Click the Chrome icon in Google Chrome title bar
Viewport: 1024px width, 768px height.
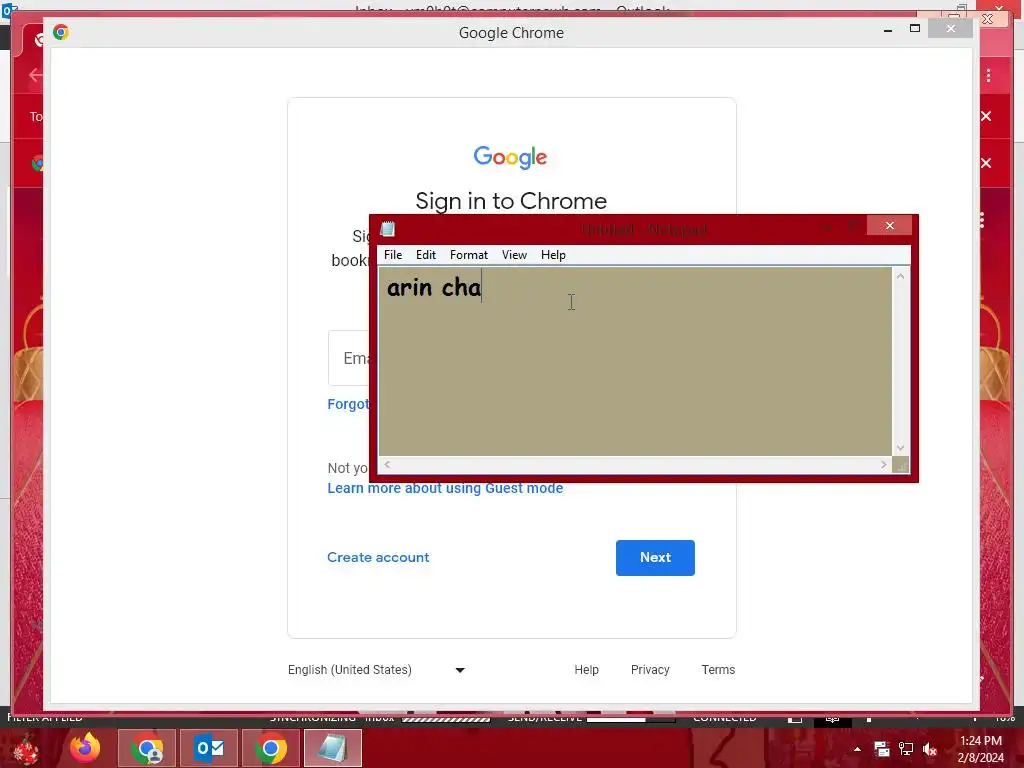61,32
